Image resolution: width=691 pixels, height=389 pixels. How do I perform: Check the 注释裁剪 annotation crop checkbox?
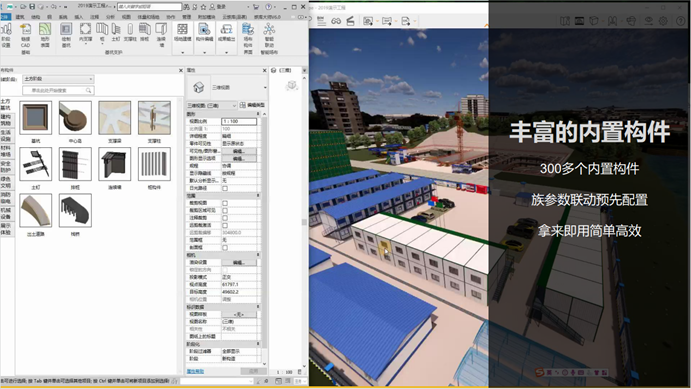225,218
